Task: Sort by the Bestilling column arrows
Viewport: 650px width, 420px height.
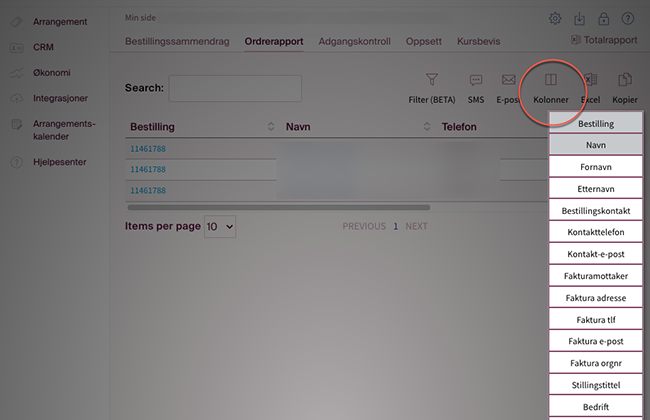Action: [271, 127]
